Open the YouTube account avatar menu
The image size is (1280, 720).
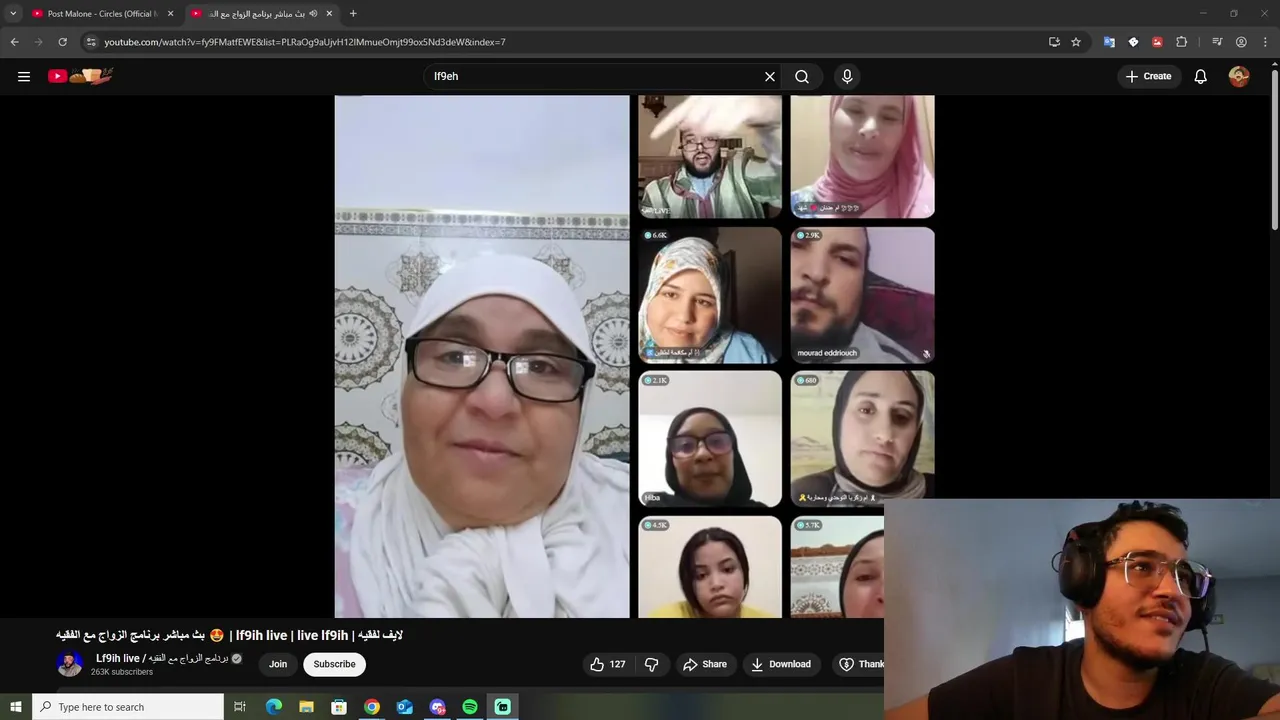pos(1239,76)
